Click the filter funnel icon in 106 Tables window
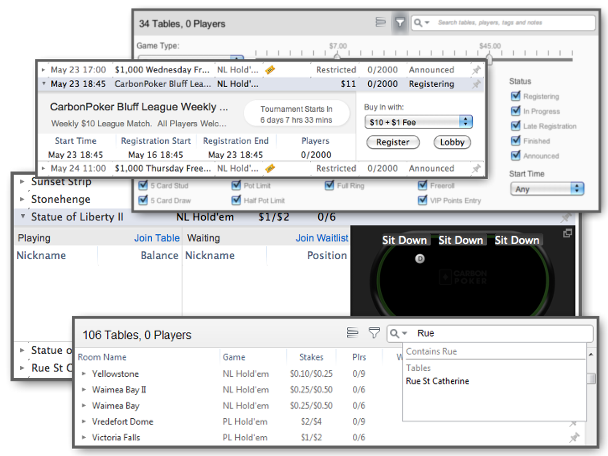The width and height of the screenshot is (608, 456). click(x=374, y=333)
